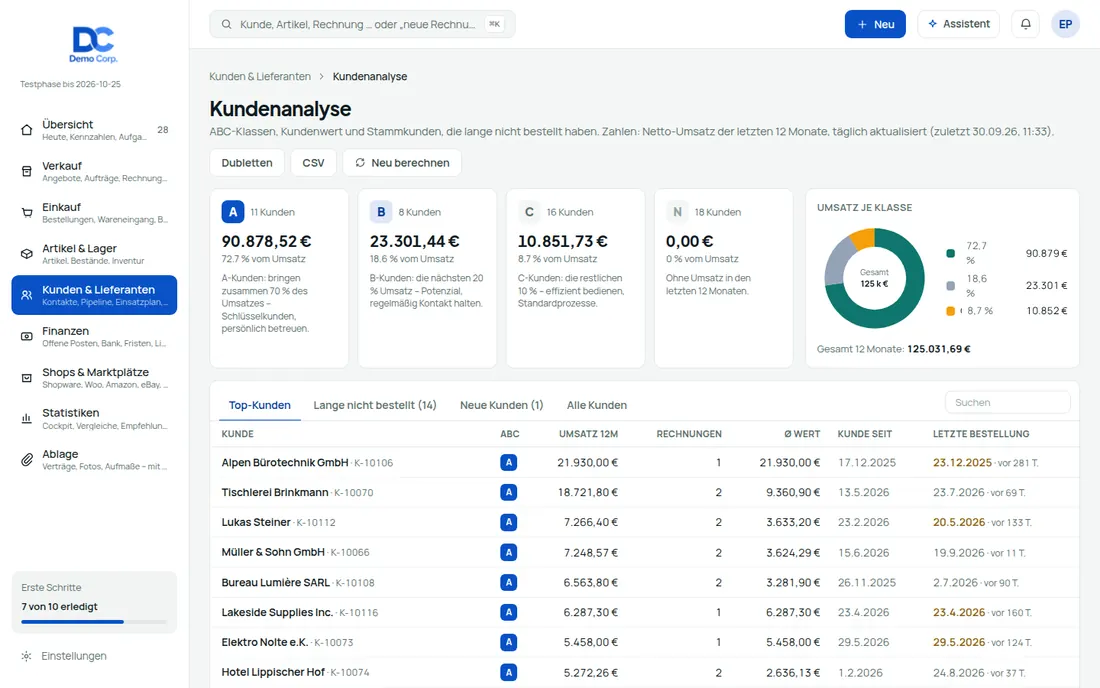Click the gray 18,6 % legend swatch

pyautogui.click(x=951, y=285)
